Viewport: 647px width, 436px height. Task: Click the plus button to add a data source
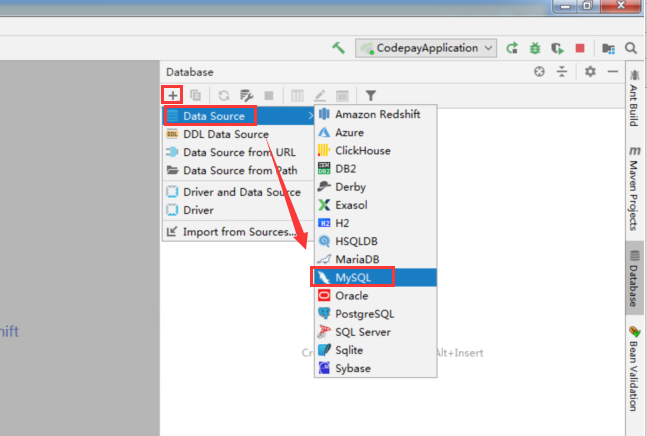(x=172, y=95)
